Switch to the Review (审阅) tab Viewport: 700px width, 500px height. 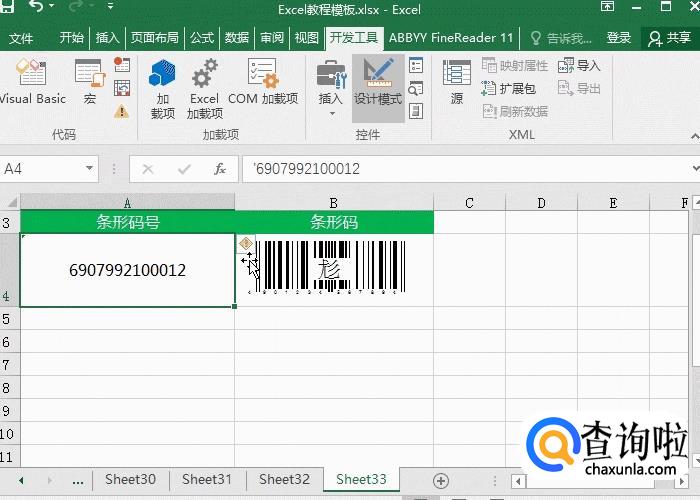[272, 38]
